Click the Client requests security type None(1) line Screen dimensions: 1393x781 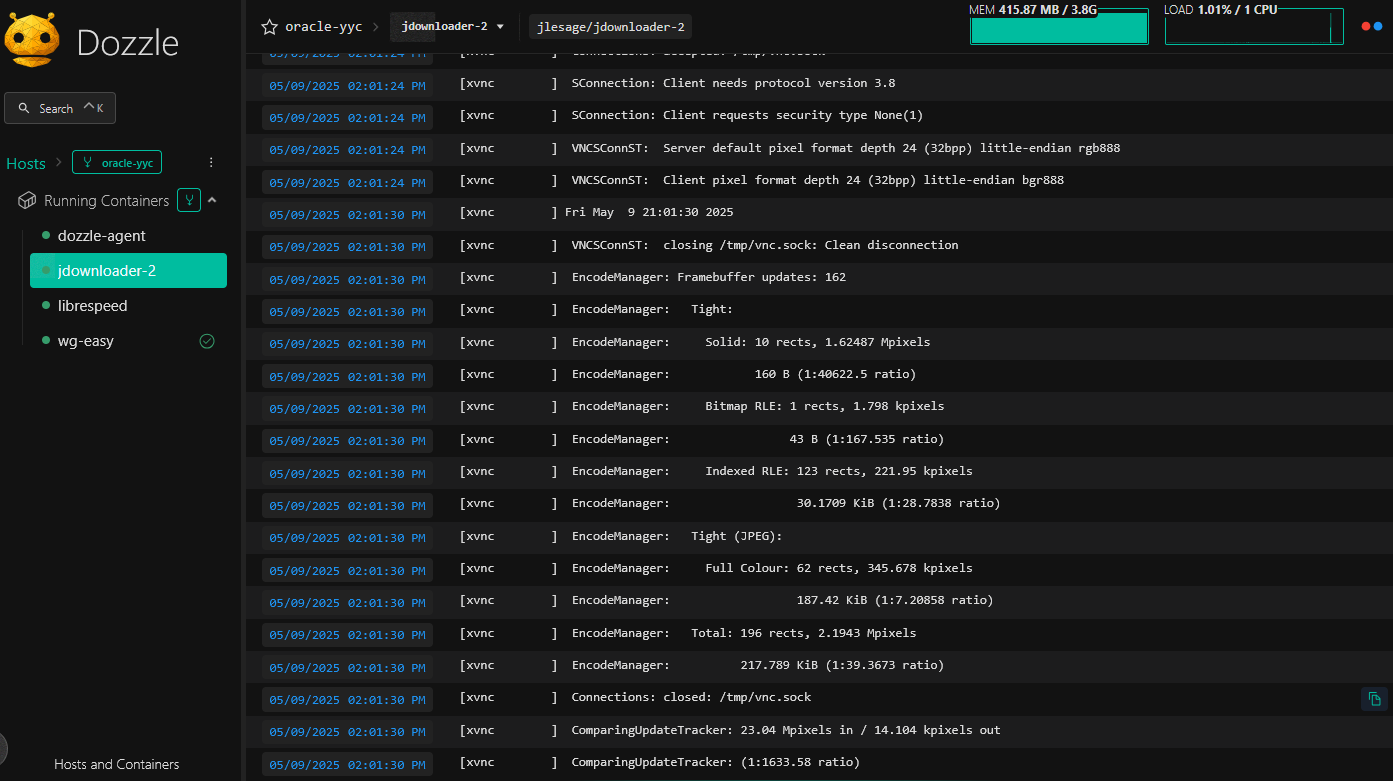click(819, 116)
